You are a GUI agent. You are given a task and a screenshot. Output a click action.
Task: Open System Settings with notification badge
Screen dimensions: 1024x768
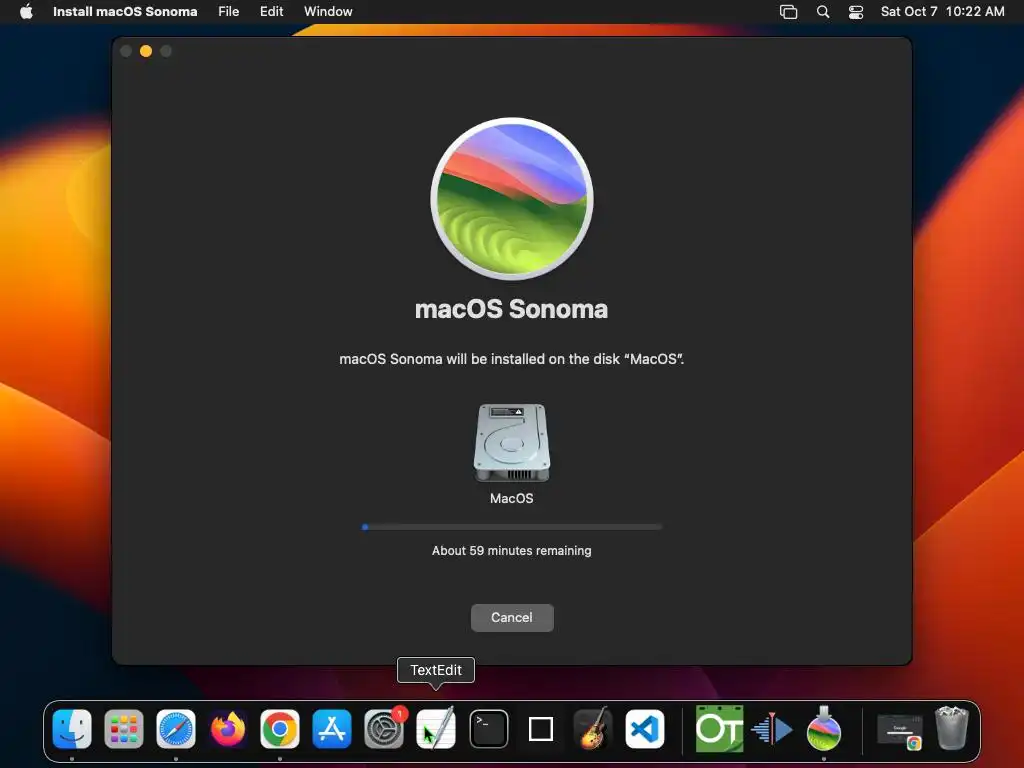coord(384,728)
